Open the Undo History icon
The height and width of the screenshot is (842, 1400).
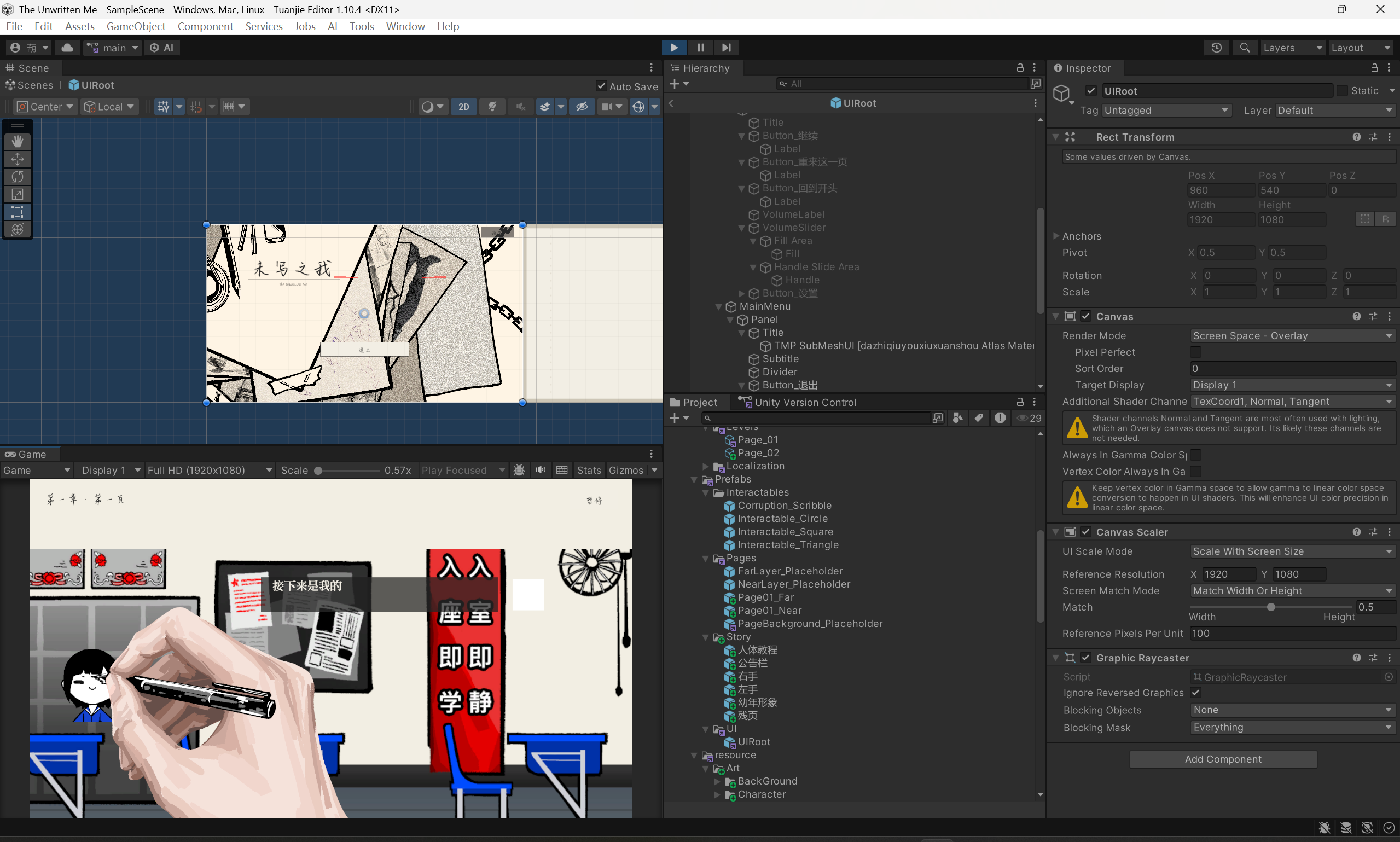point(1217,48)
